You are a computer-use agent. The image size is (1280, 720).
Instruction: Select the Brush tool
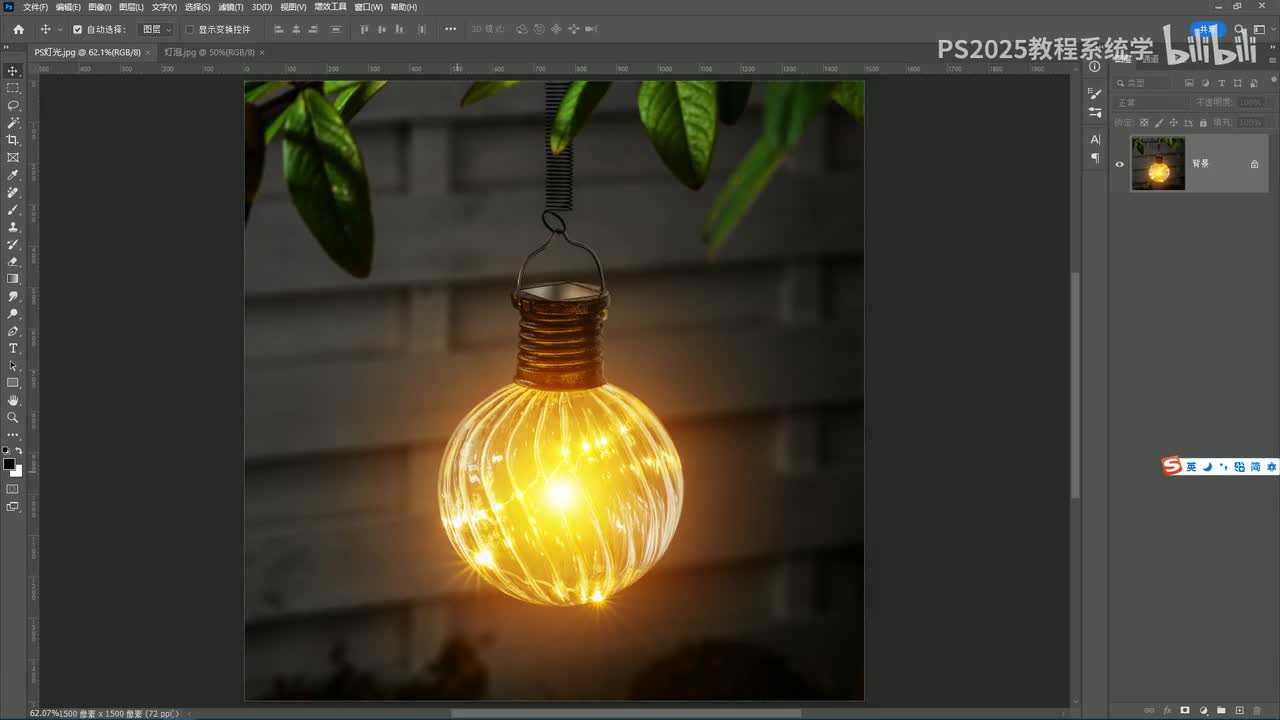(x=13, y=210)
